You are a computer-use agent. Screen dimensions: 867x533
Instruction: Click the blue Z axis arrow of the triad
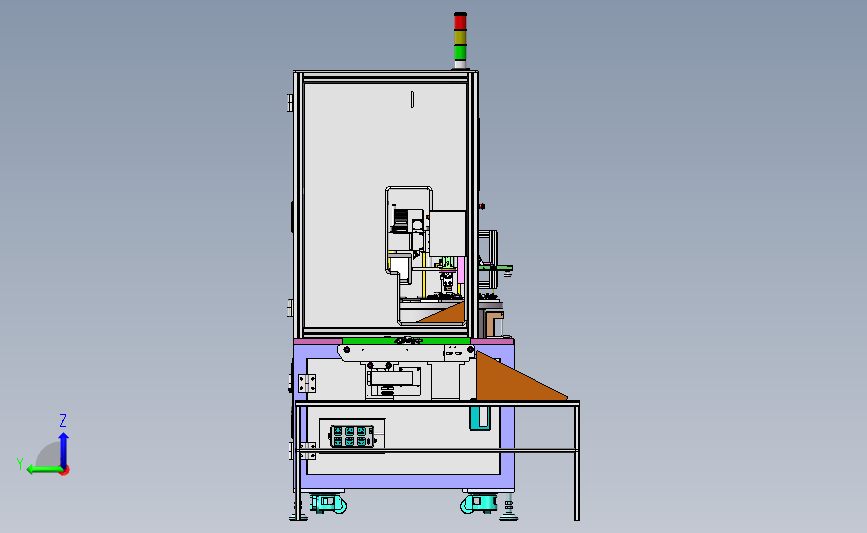point(64,449)
